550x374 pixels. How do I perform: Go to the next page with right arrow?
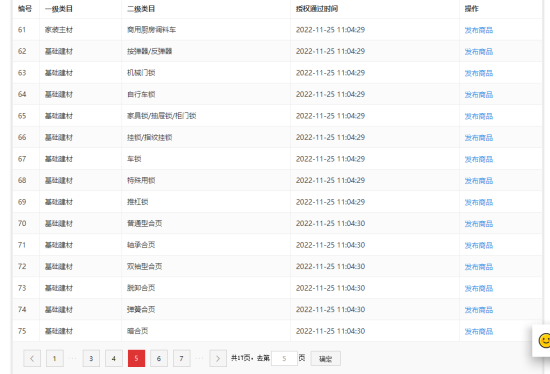click(x=218, y=358)
